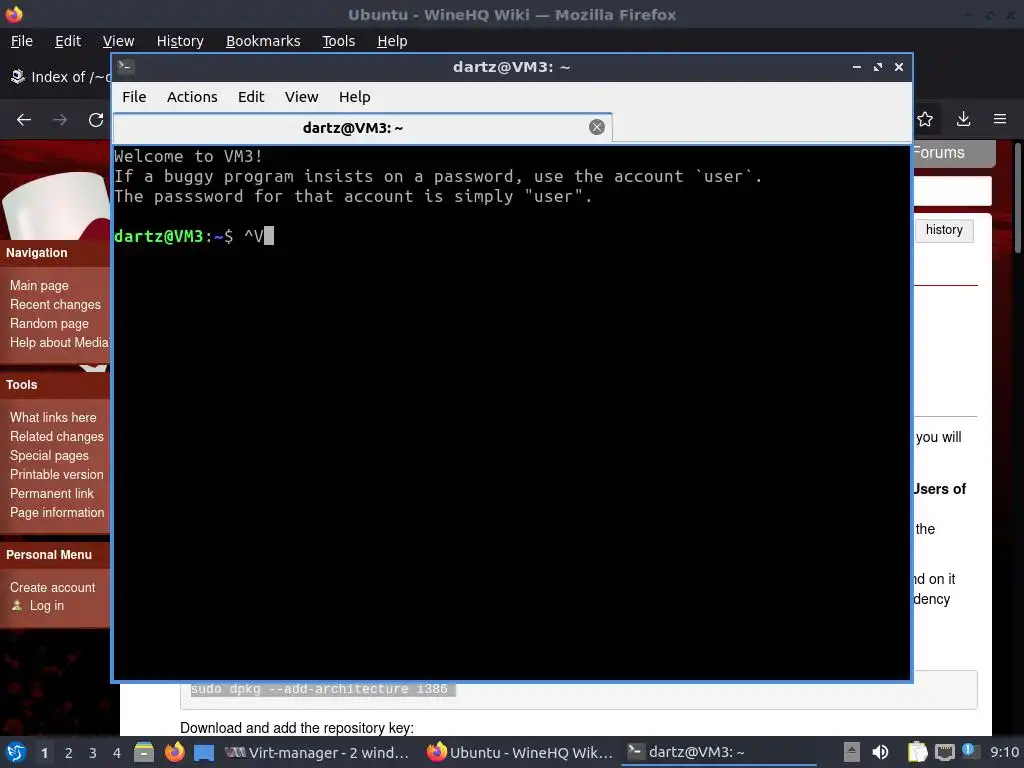Bookmark this page with the star icon
Viewport: 1024px width, 768px height.
coord(925,120)
